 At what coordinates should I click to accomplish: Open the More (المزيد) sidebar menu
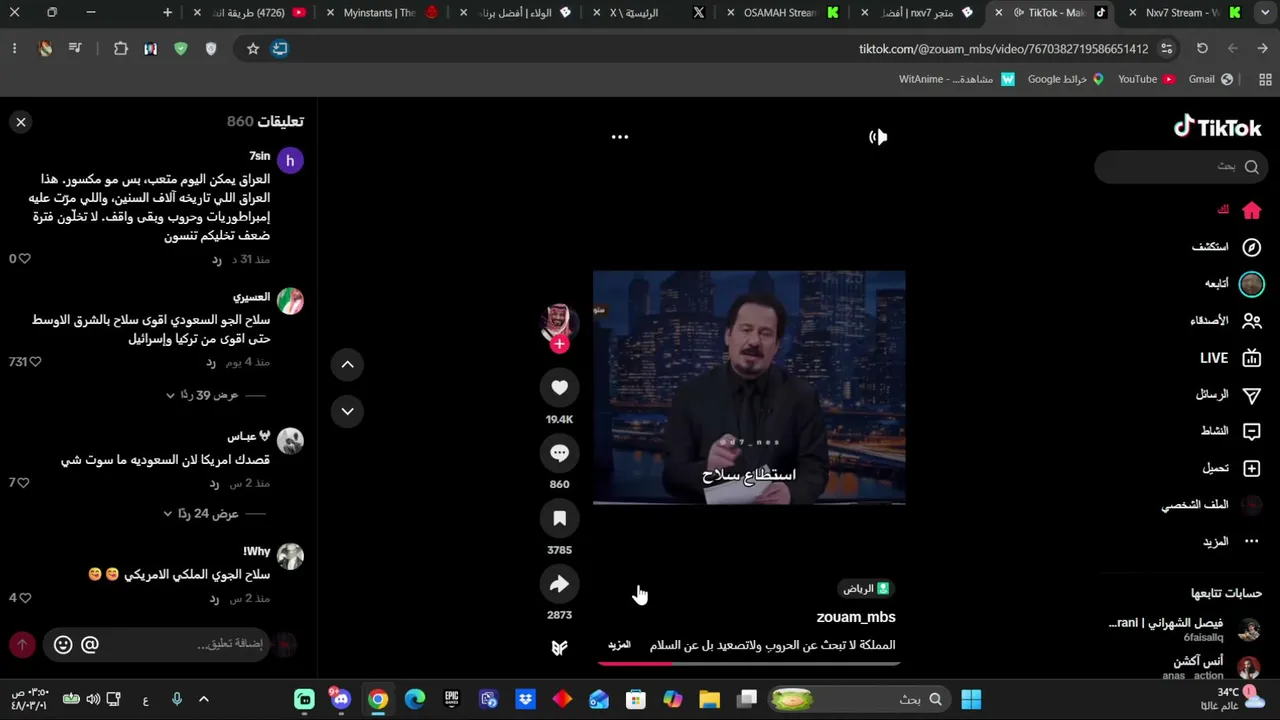coord(1230,542)
